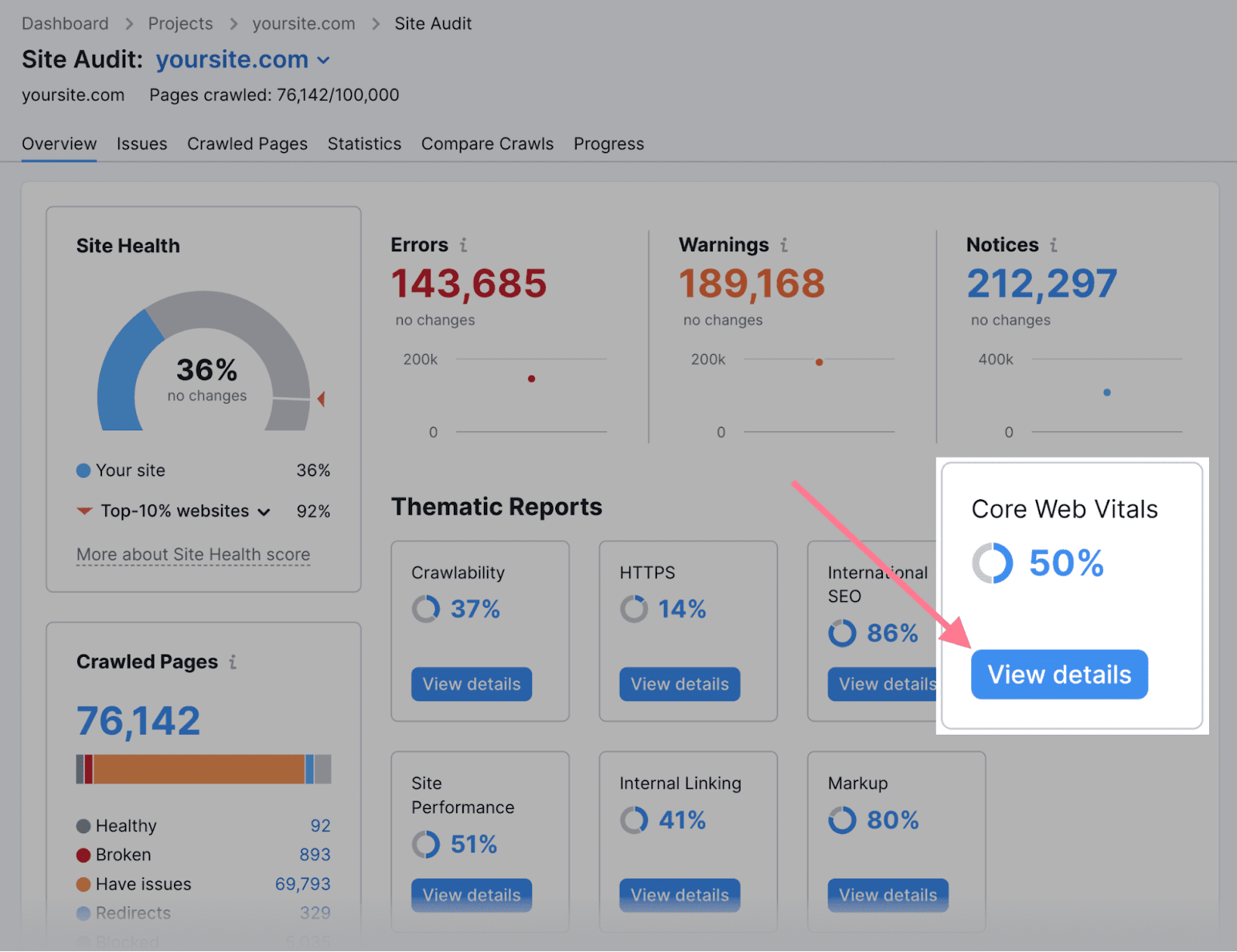Expand the Top-10% websites comparison

[x=264, y=511]
